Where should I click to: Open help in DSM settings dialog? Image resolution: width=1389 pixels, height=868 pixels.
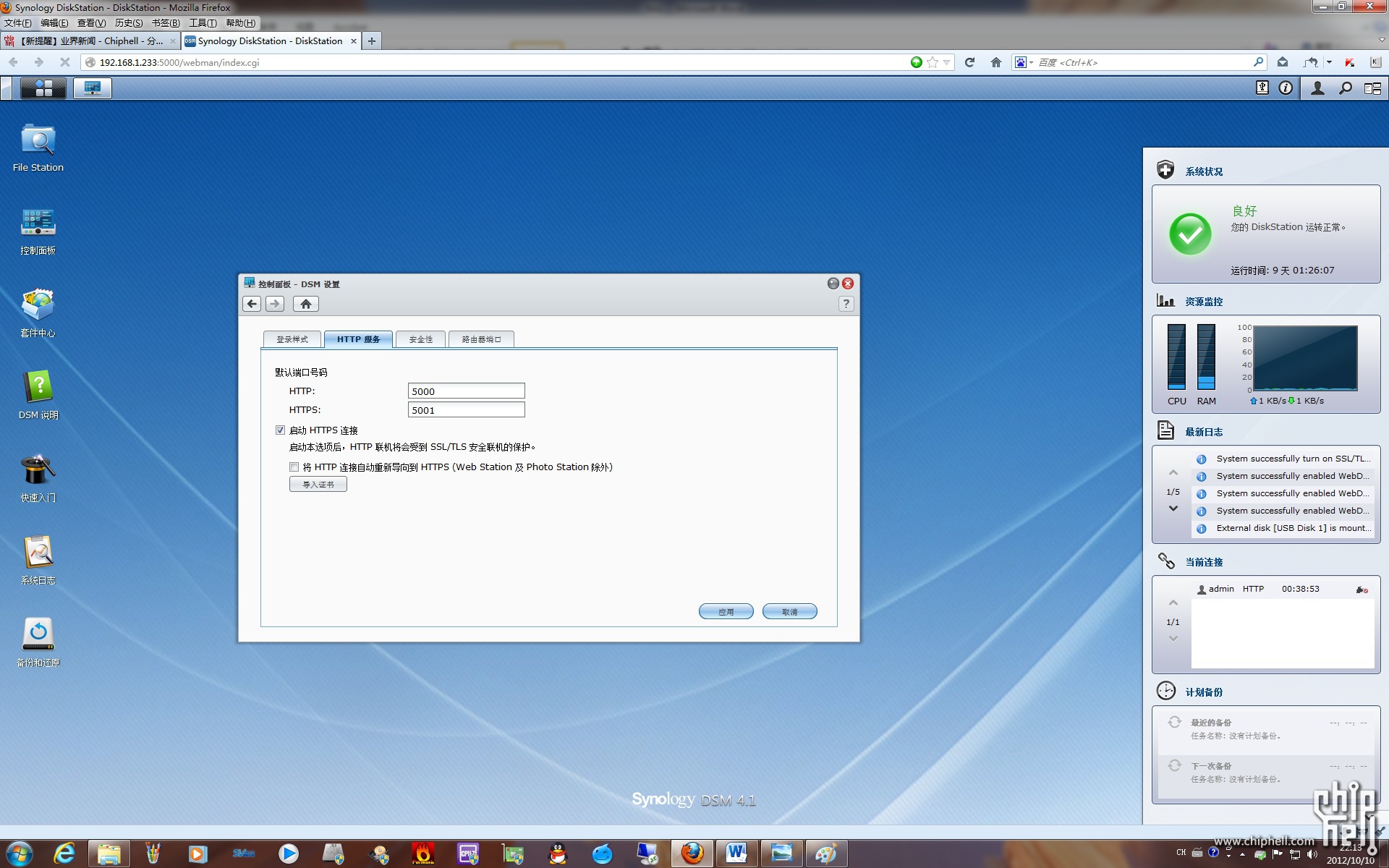click(846, 304)
